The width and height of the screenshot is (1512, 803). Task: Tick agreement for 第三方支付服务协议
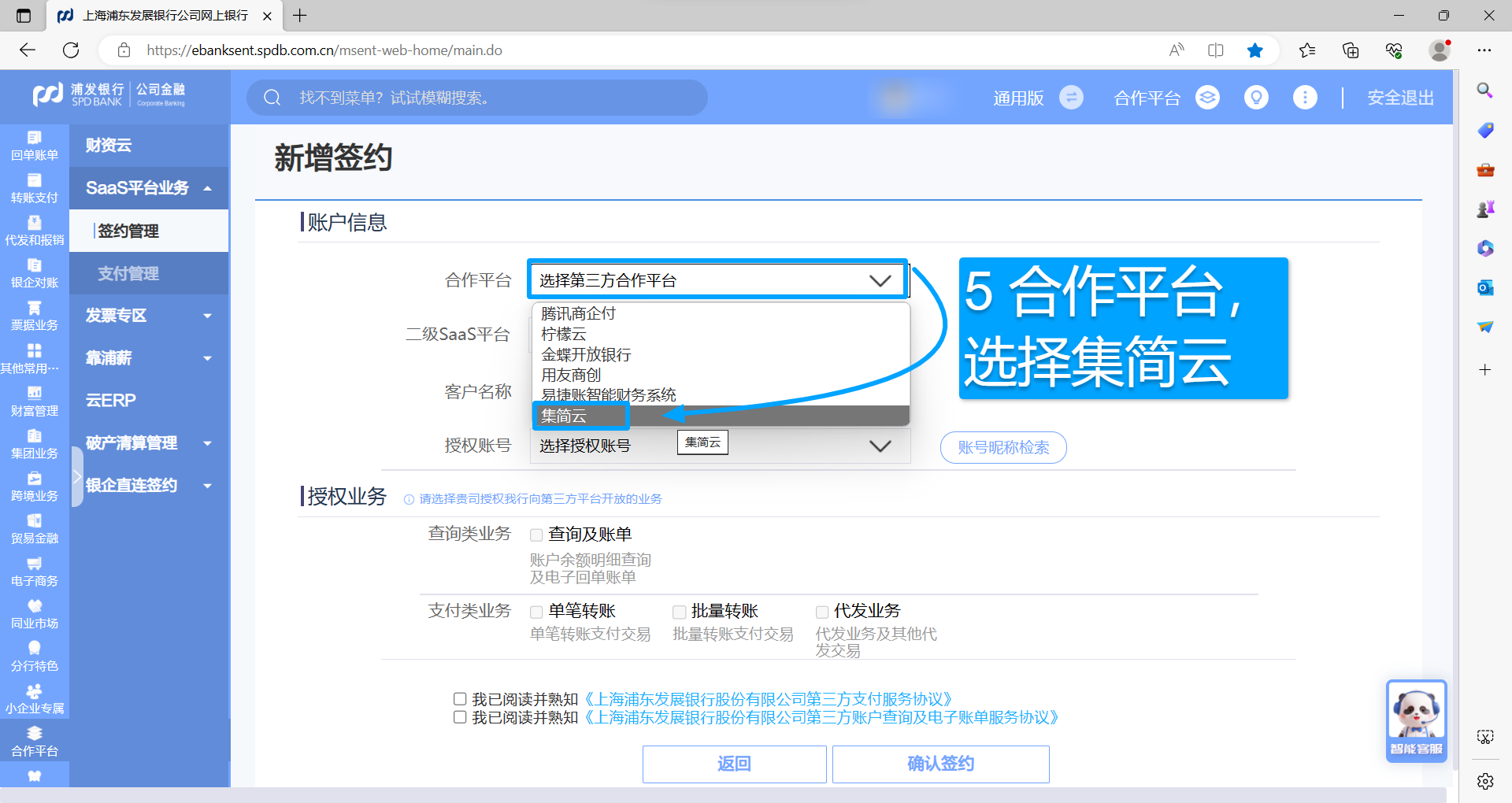coord(460,698)
